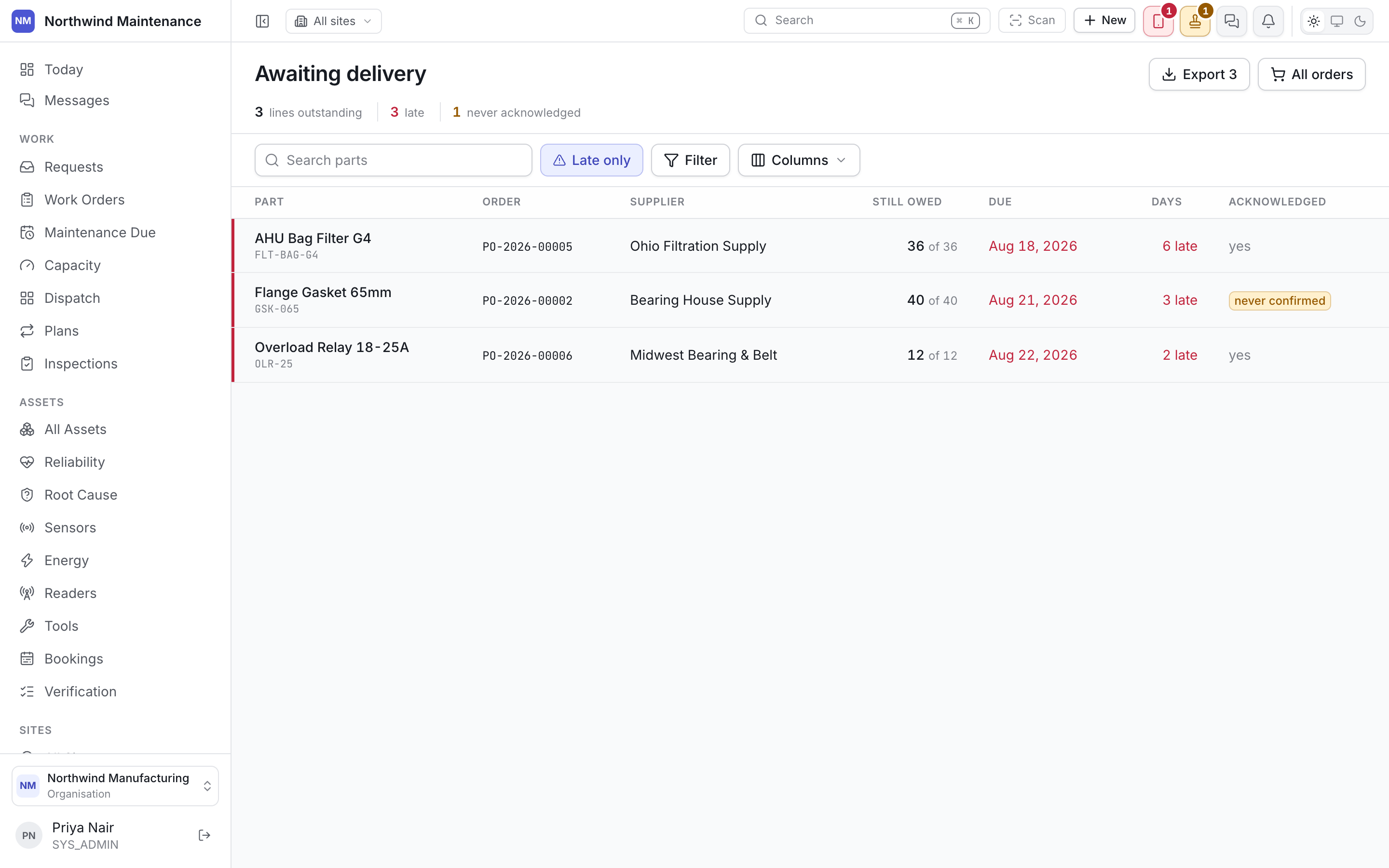
Task: Click the never confirmed badge
Action: [x=1280, y=301]
